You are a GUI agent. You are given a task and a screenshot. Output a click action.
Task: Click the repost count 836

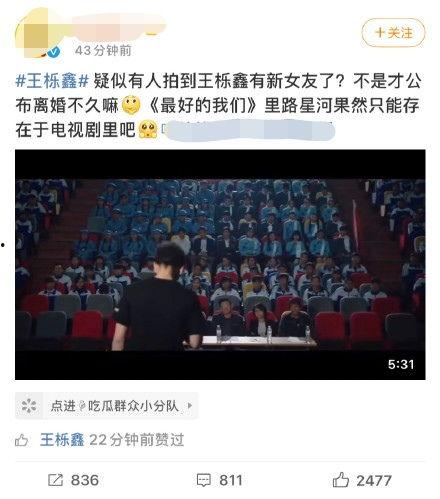[x=85, y=480]
